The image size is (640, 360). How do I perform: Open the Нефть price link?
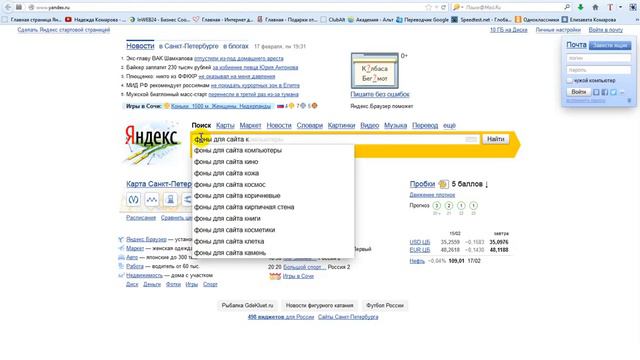(417, 261)
